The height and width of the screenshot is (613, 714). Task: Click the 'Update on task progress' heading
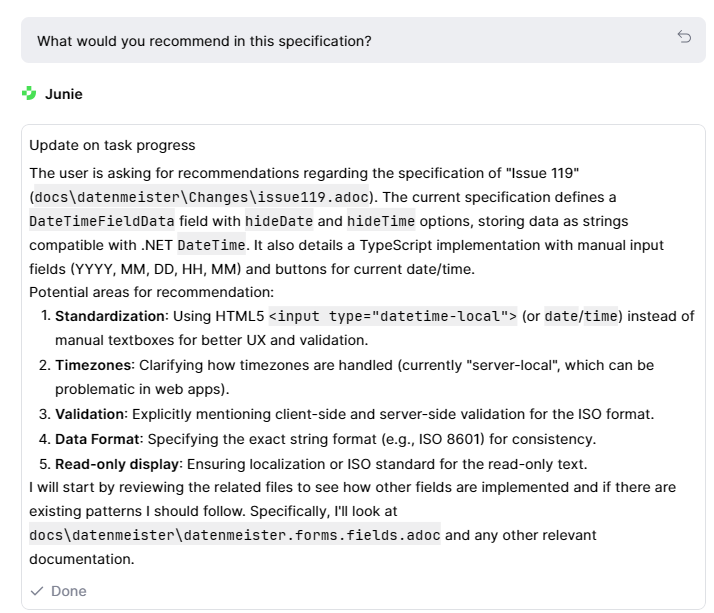tap(112, 145)
